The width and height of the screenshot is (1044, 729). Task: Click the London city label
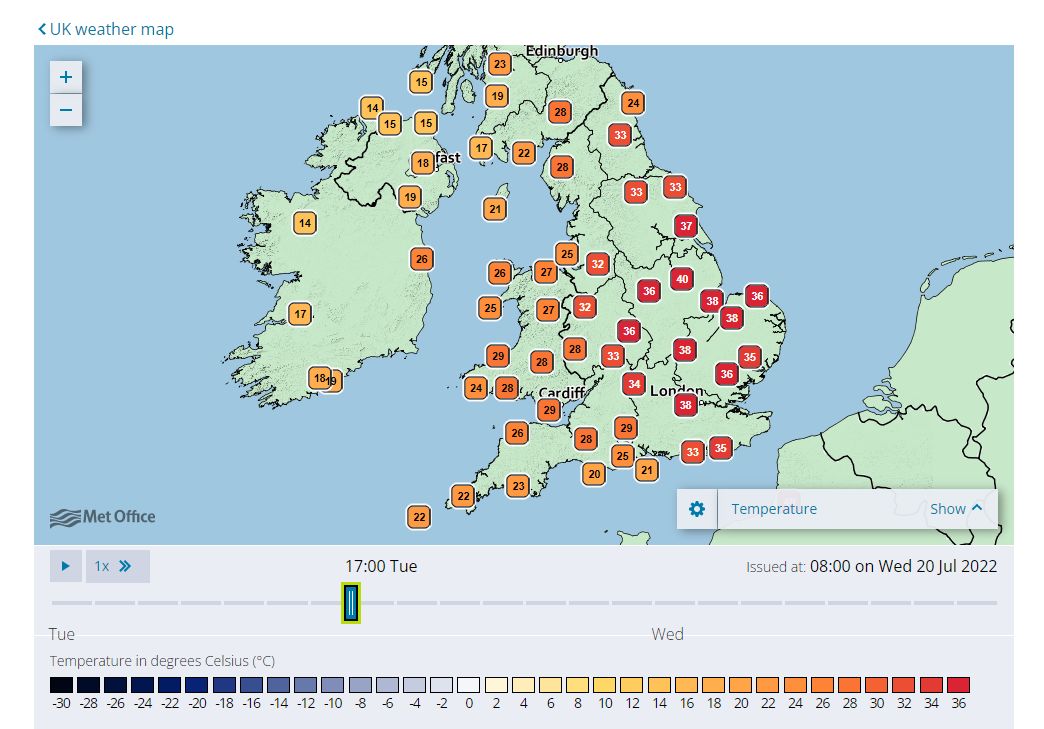676,390
